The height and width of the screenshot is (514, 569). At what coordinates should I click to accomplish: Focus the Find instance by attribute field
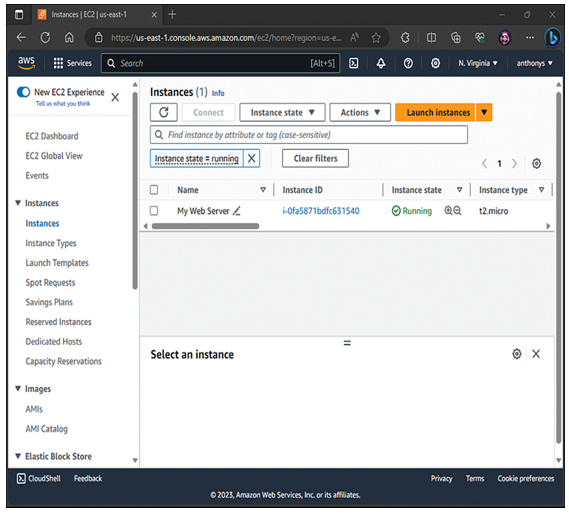pyautogui.click(x=309, y=135)
